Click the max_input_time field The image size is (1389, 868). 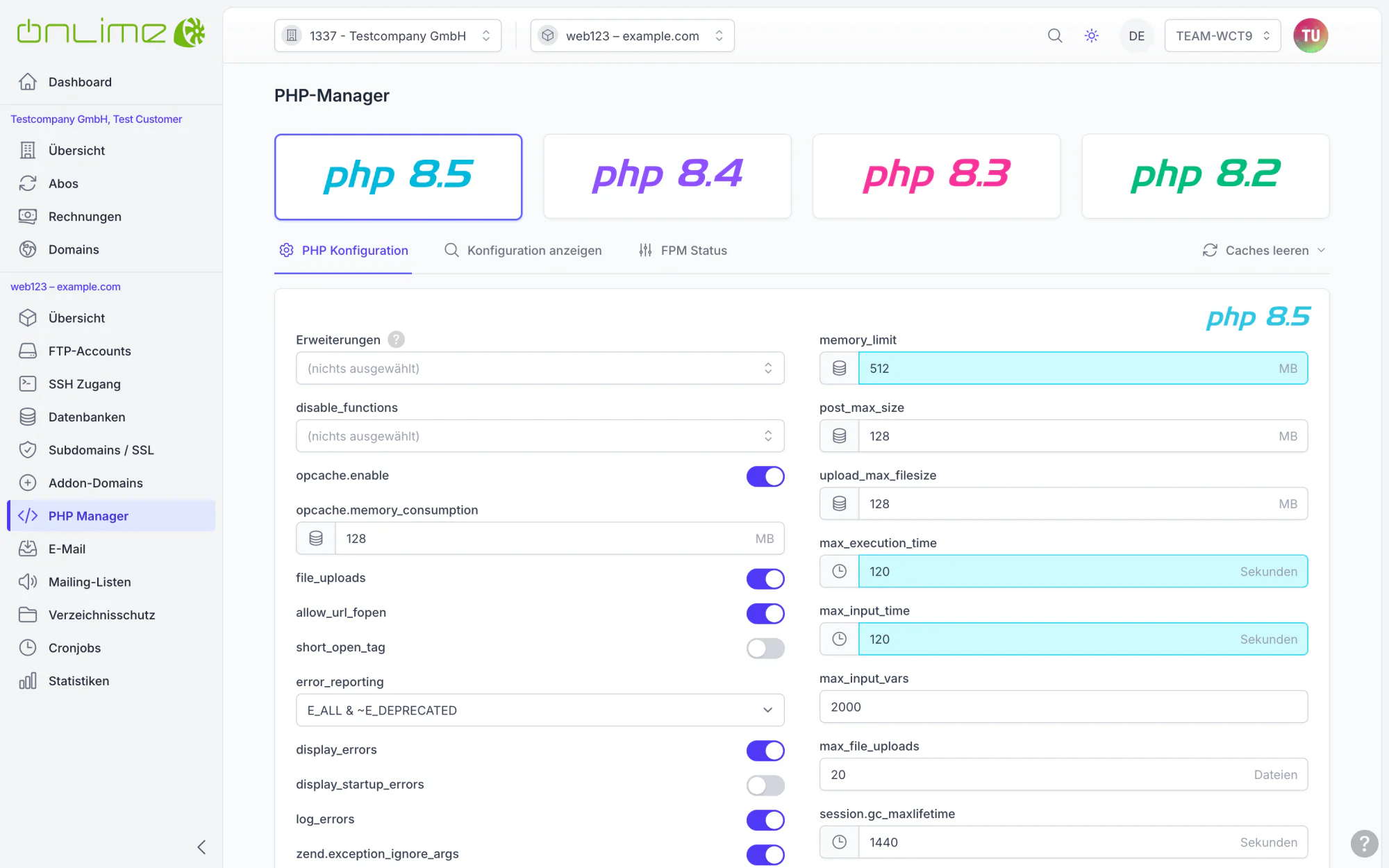1083,640
